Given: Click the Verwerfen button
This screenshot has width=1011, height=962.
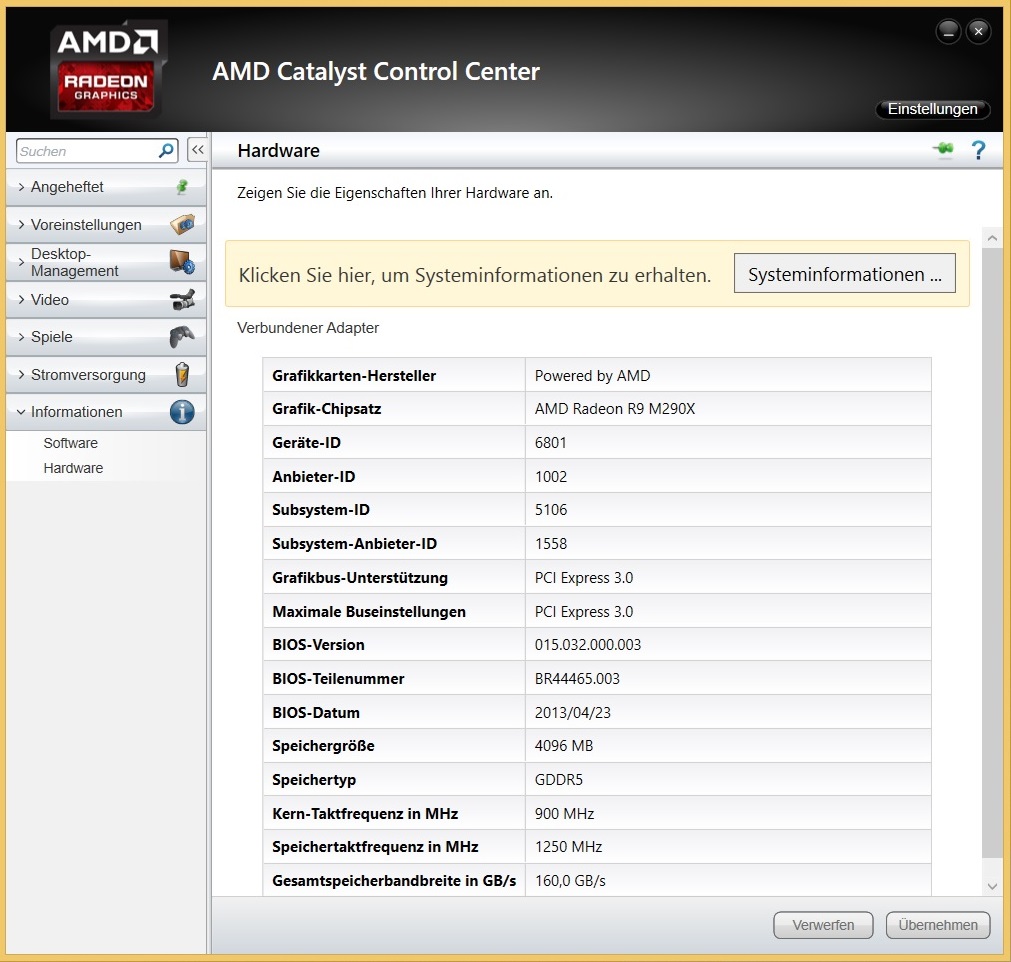Looking at the screenshot, I should tap(823, 925).
